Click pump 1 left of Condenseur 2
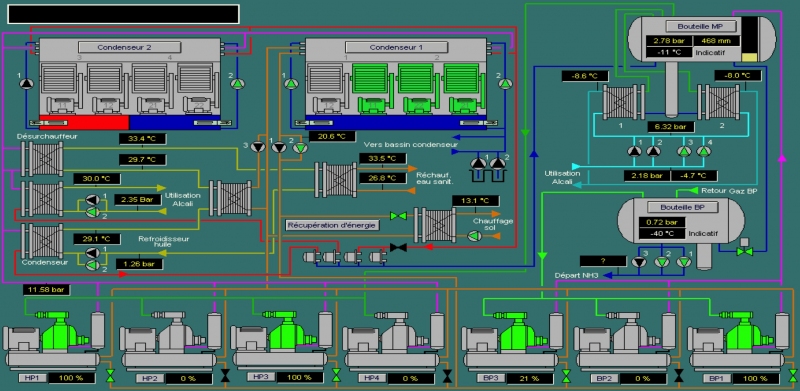Viewport: 800px width, 391px height. click(x=27, y=84)
